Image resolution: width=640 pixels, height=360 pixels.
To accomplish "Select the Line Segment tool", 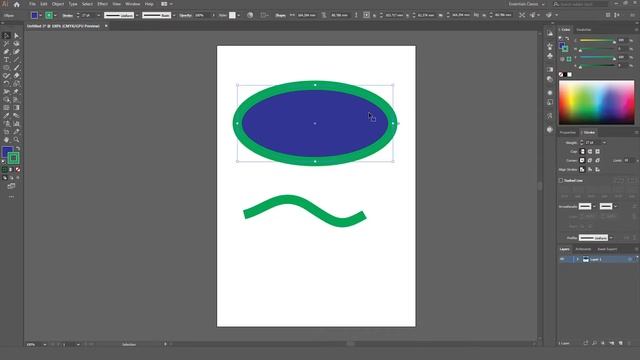I will 16,60.
